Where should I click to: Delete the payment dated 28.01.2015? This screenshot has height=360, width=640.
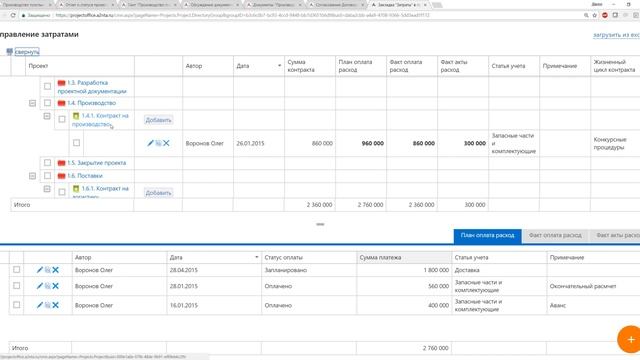point(56,286)
